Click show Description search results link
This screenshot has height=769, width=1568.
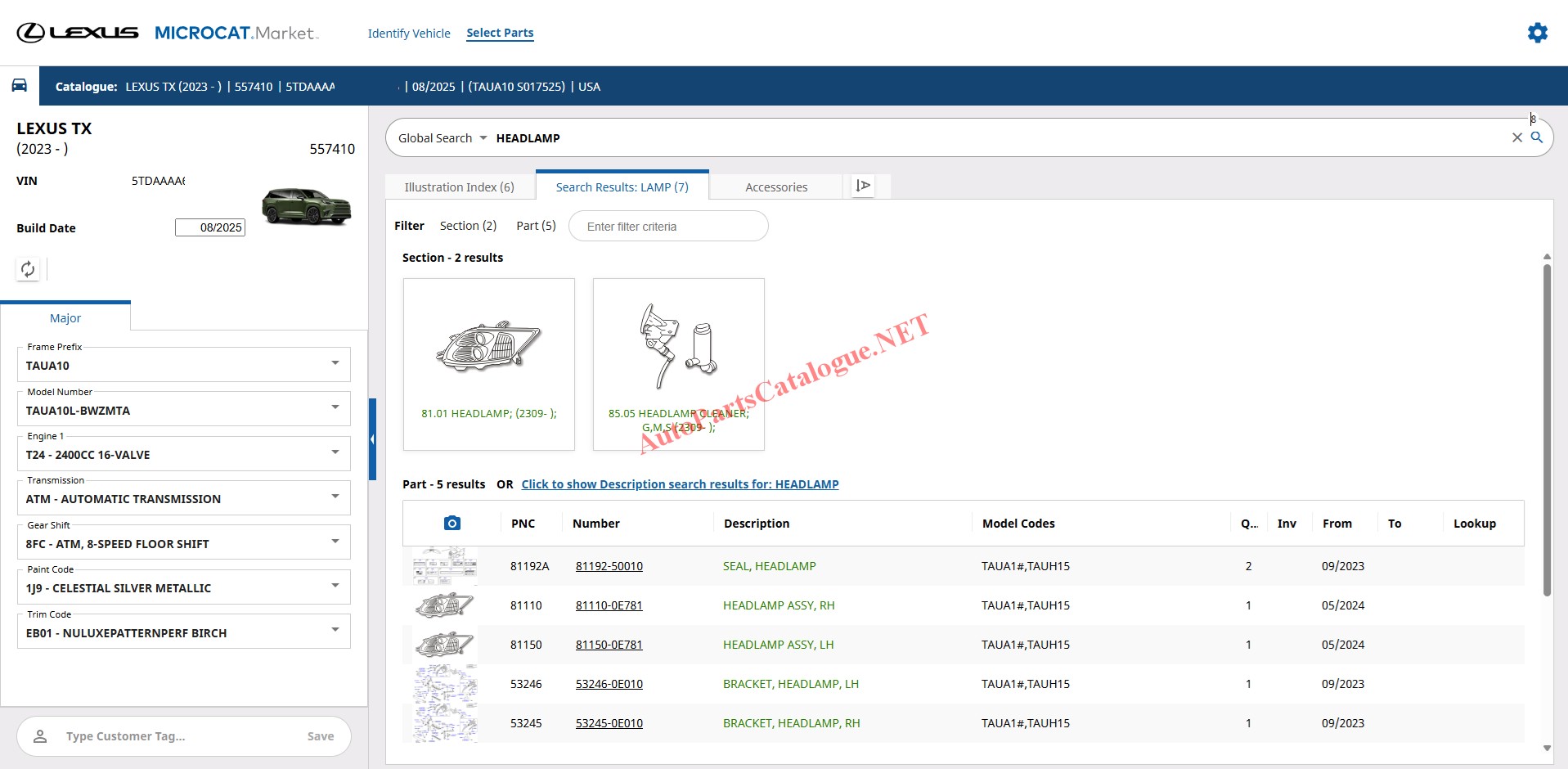(x=680, y=484)
